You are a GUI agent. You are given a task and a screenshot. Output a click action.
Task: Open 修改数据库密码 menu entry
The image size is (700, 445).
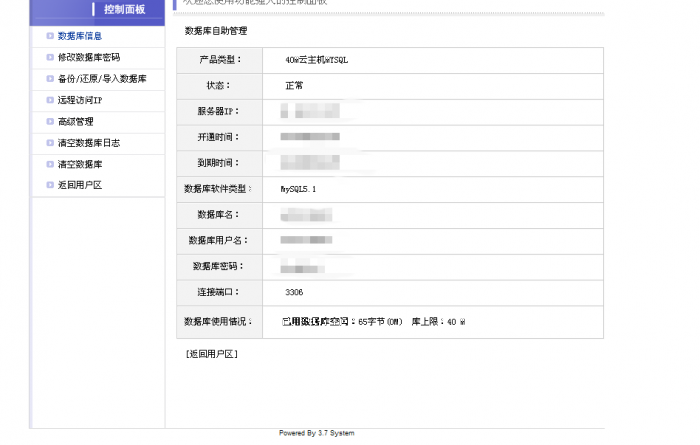[89, 57]
